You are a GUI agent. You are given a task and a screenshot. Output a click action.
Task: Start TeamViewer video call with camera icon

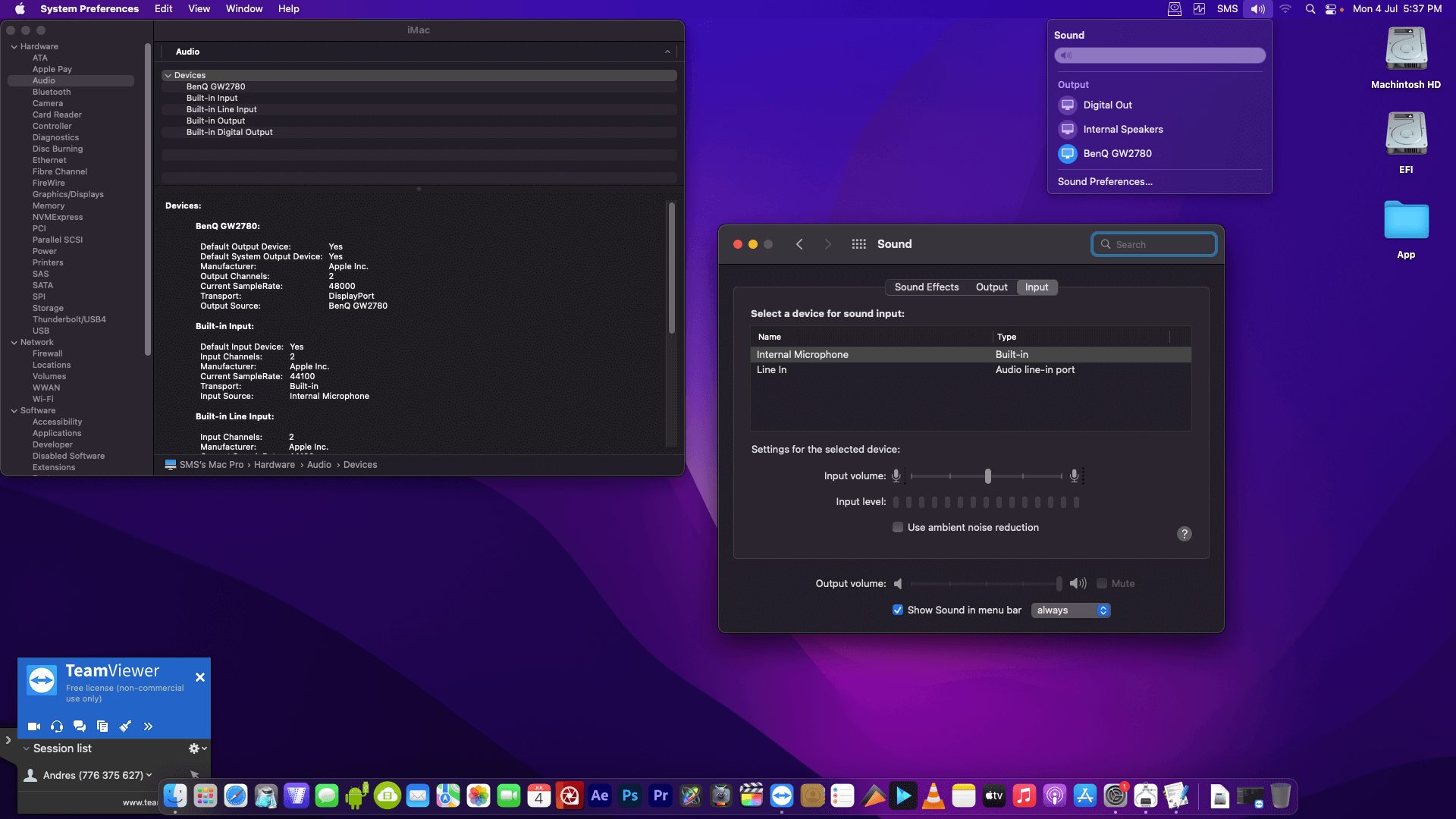(34, 726)
